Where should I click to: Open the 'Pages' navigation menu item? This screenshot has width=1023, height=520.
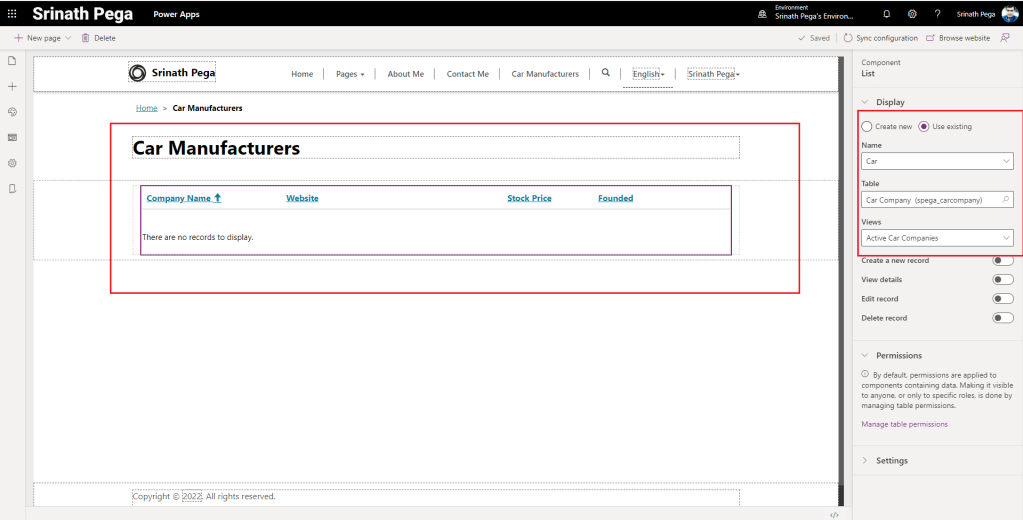(350, 74)
